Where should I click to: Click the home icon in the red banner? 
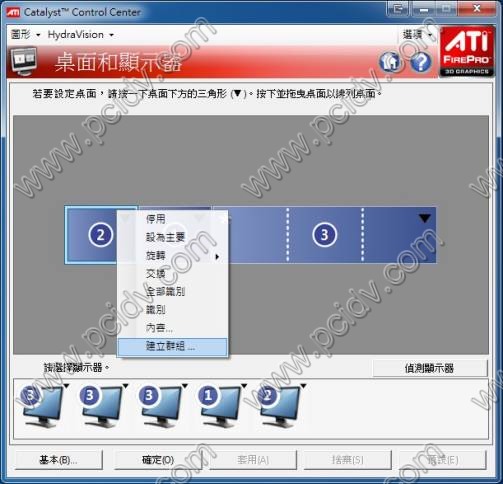(390, 62)
